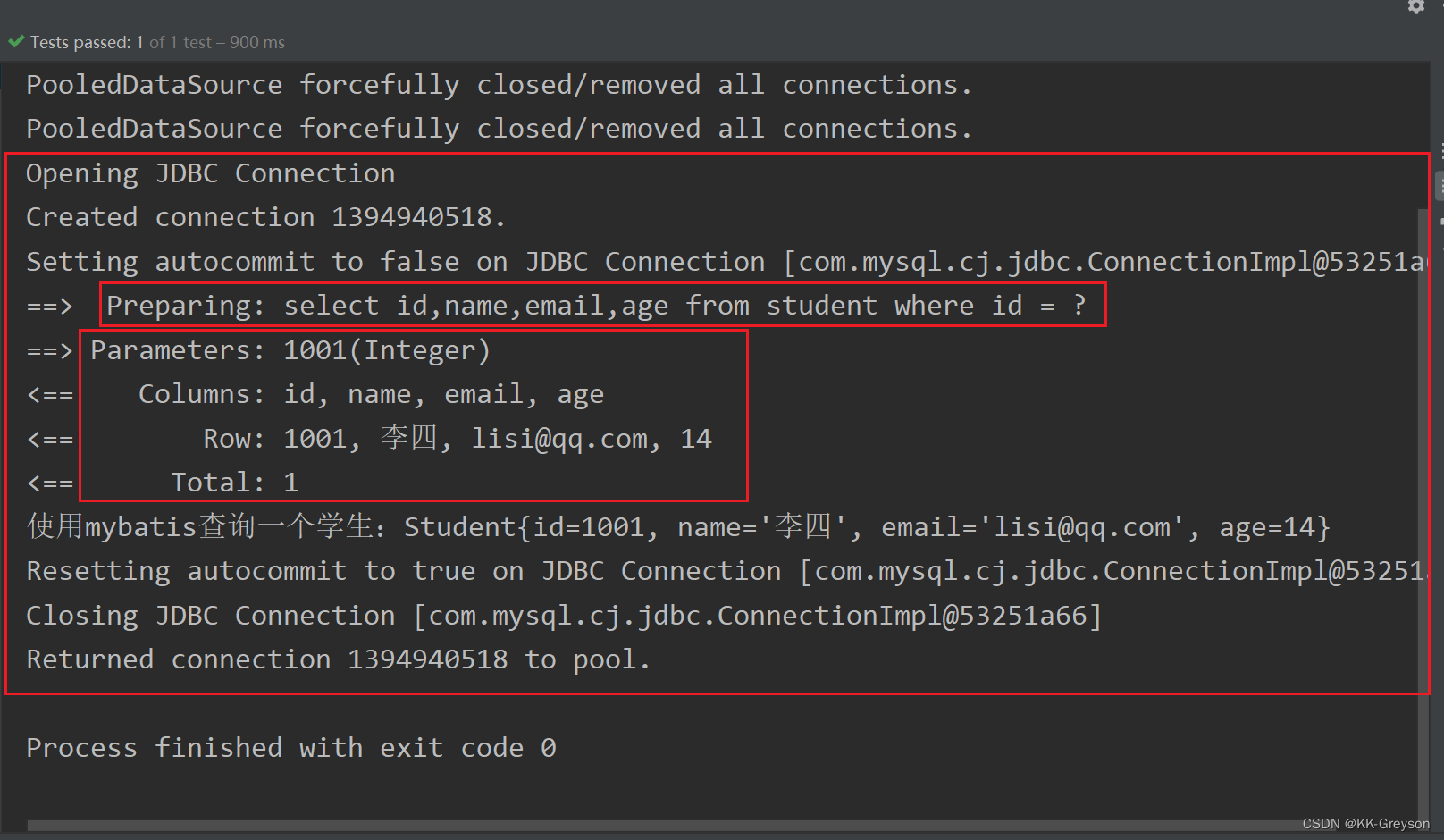Image resolution: width=1444 pixels, height=840 pixels.
Task: Click the 'Total: 1' result line
Action: [x=234, y=483]
